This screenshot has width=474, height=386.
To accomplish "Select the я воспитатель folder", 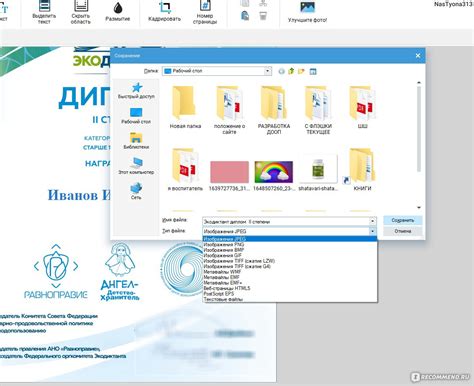I will [185, 169].
